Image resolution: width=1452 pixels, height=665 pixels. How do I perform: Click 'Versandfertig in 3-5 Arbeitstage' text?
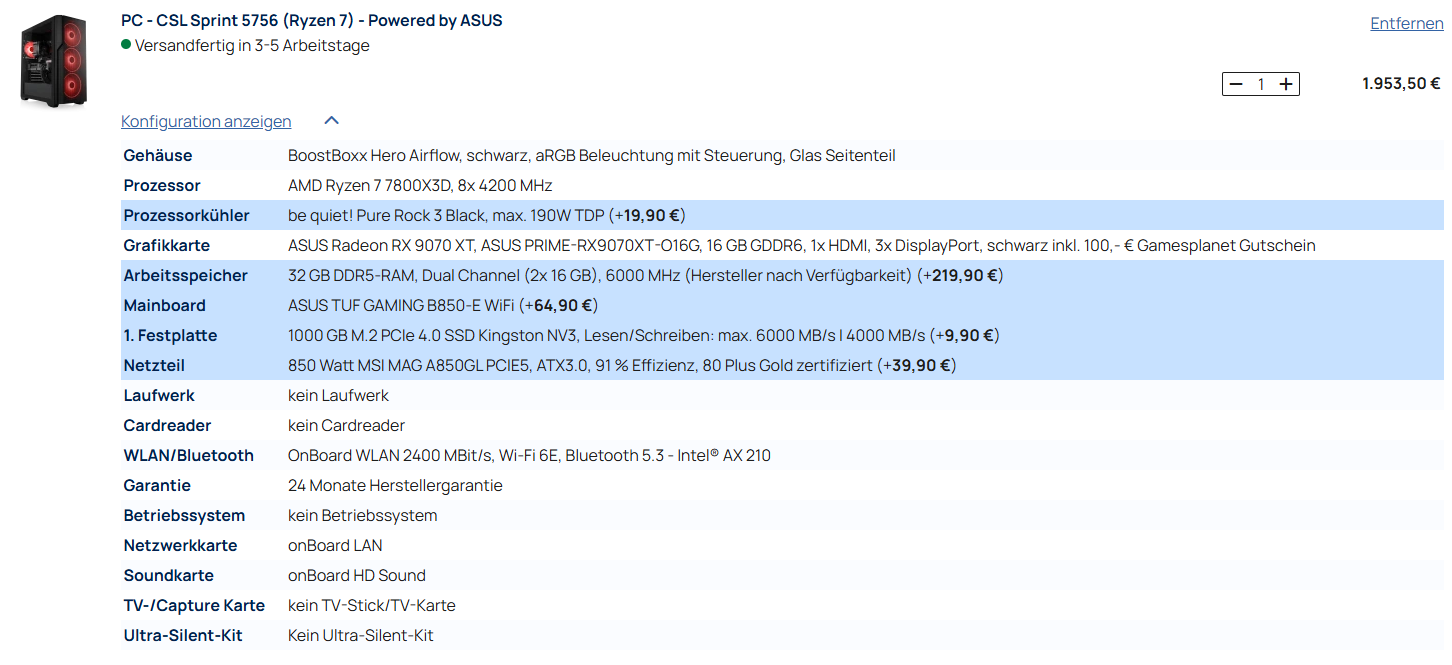tap(252, 45)
